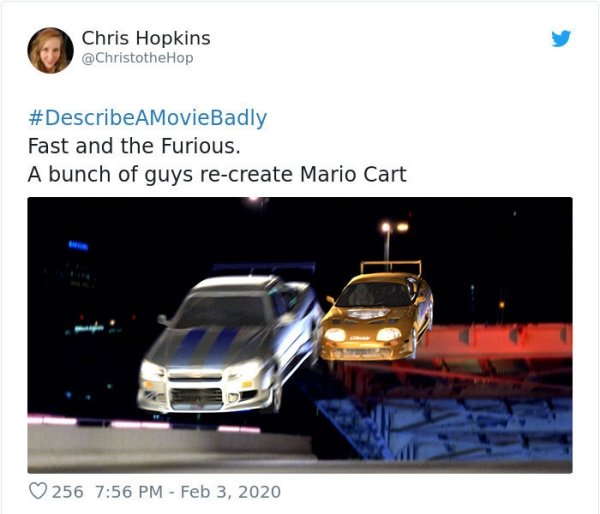Click the Twitter bird logo icon
This screenshot has width=600, height=514.
point(561,38)
